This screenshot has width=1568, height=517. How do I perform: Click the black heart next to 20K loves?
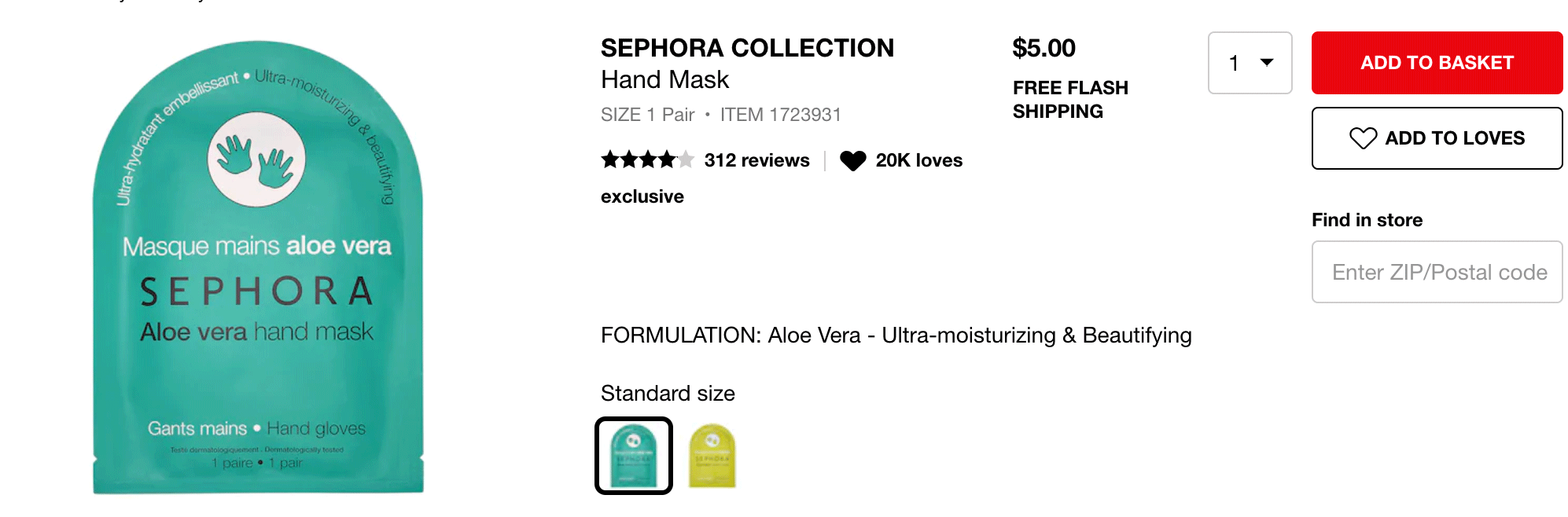[852, 161]
